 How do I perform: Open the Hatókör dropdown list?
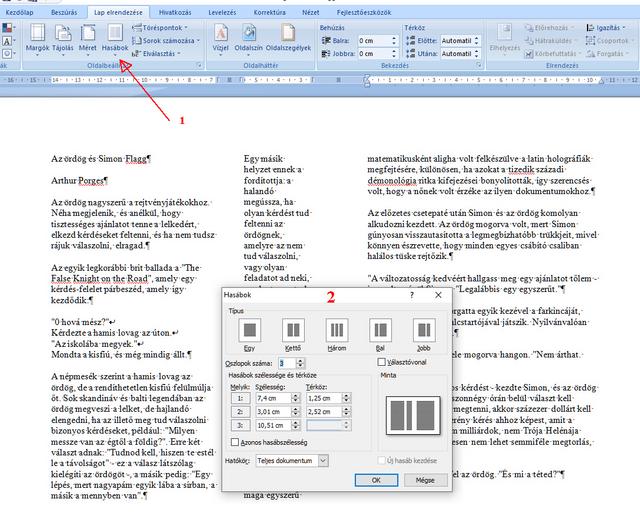322,460
